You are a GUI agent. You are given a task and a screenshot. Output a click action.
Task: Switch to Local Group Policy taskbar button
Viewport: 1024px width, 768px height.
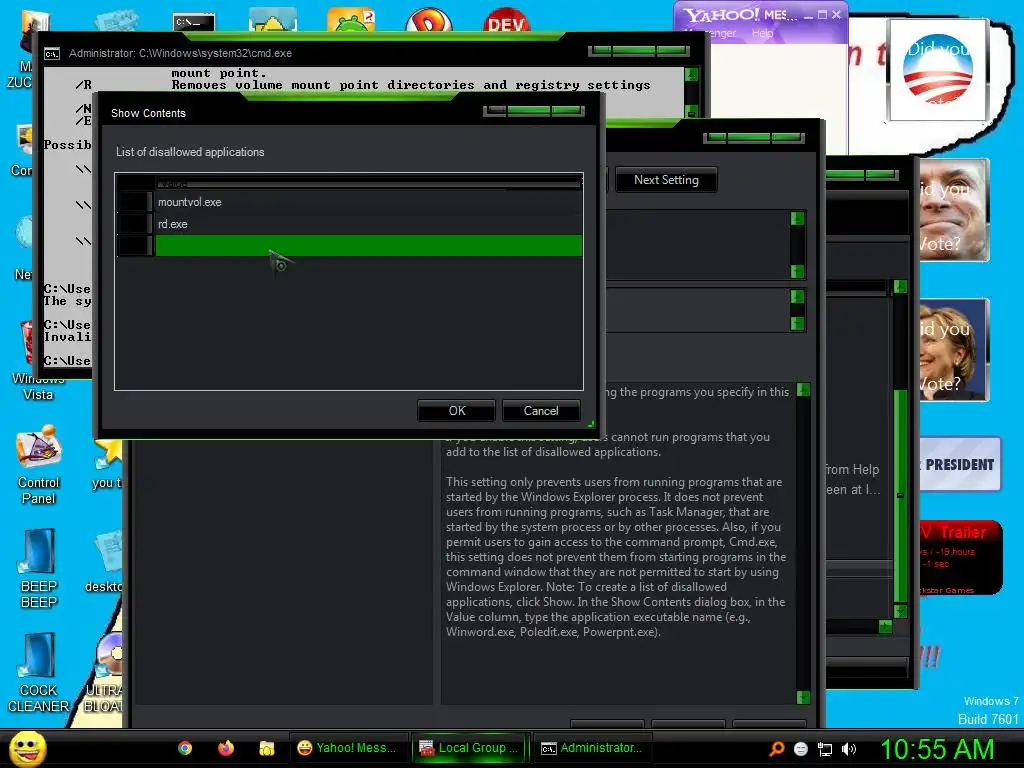[x=469, y=748]
